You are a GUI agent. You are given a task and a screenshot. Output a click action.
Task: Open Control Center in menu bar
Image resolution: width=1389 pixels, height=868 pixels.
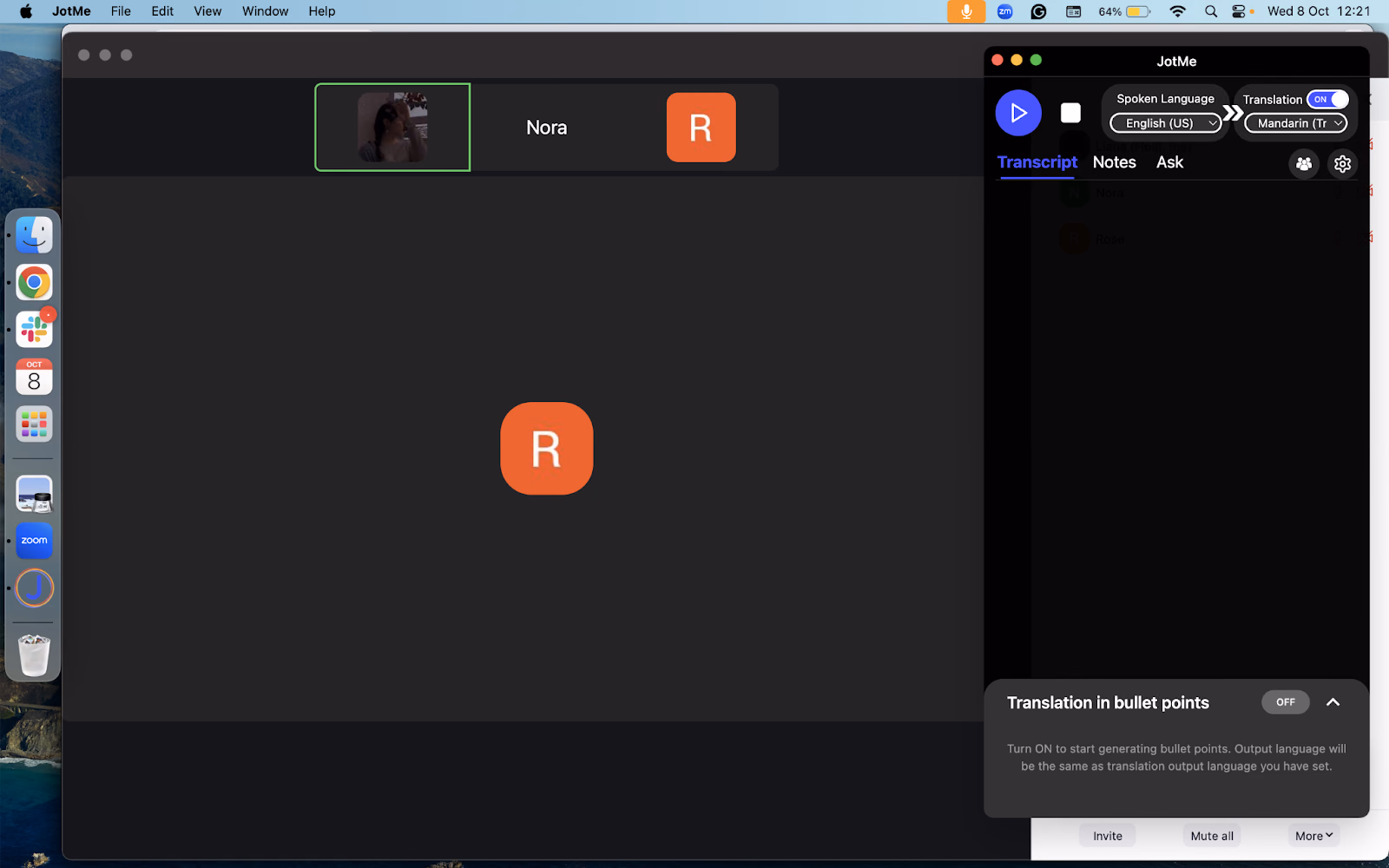1239,11
